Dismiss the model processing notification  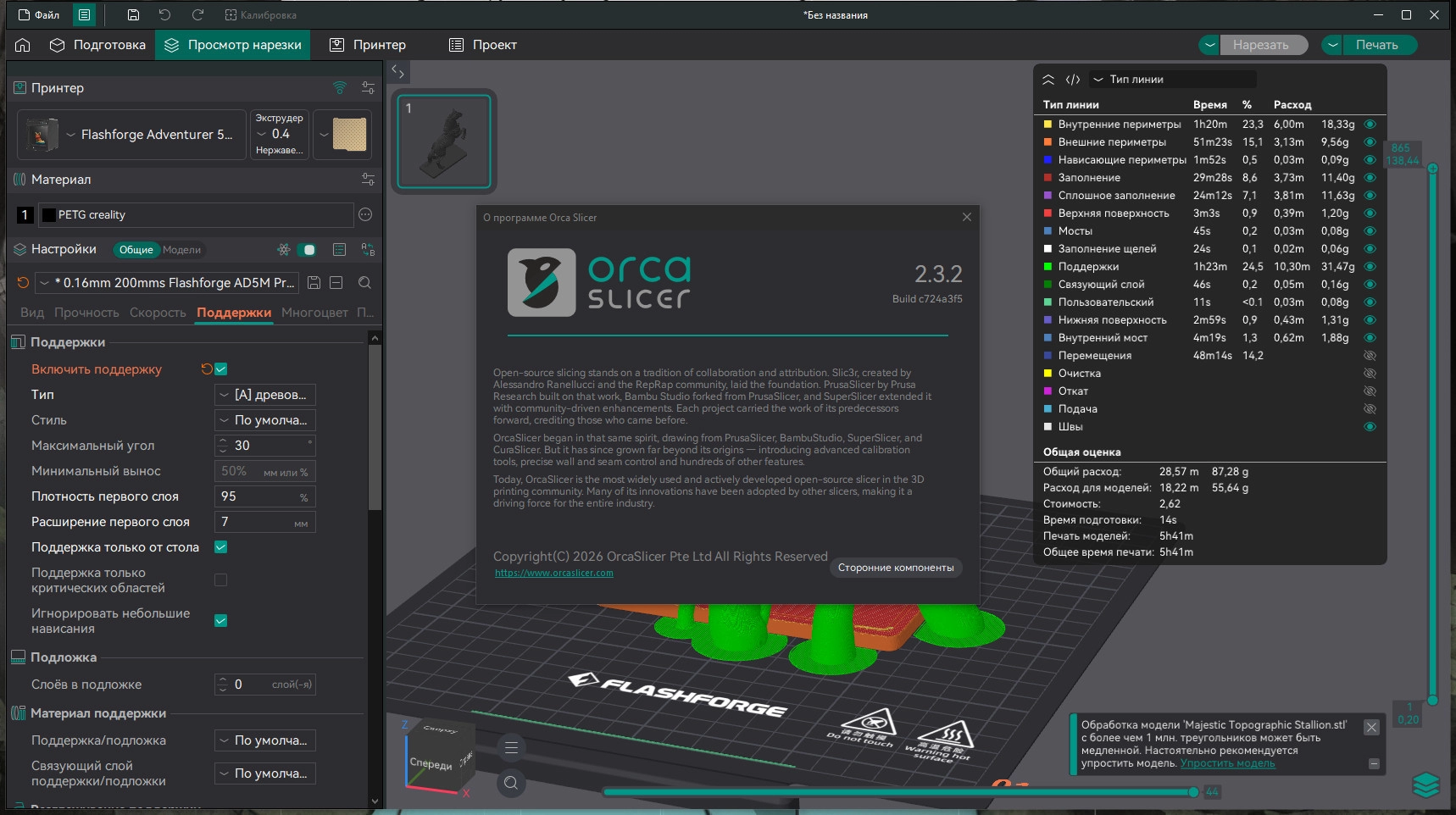(1371, 727)
